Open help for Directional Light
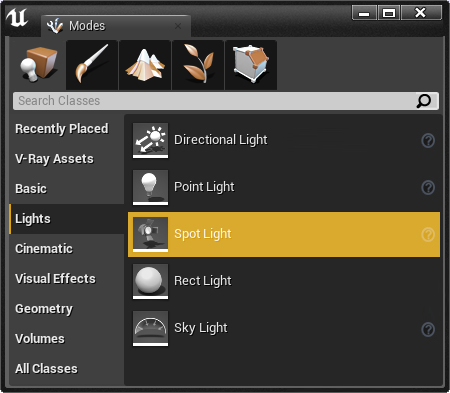450x393 pixels. 428,141
